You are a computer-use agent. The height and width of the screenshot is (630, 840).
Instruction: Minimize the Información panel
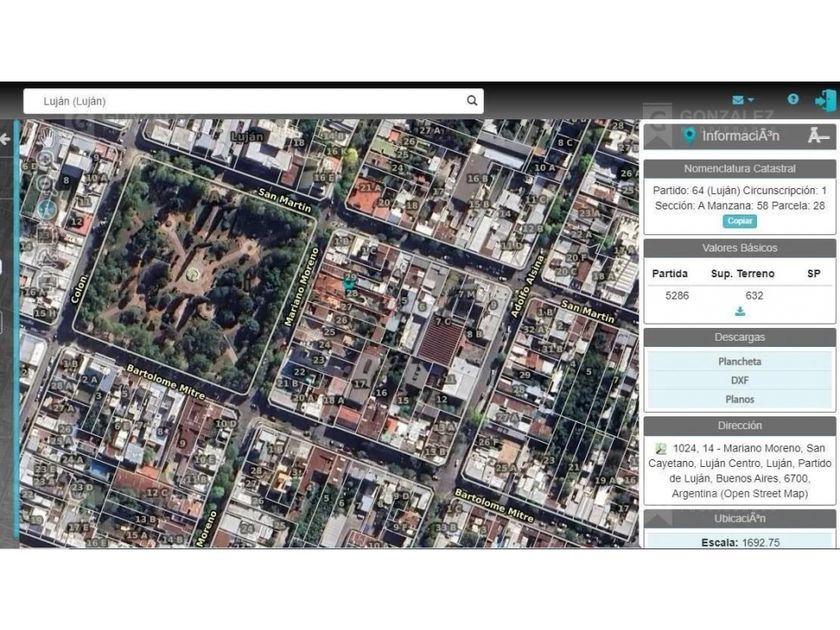(818, 136)
